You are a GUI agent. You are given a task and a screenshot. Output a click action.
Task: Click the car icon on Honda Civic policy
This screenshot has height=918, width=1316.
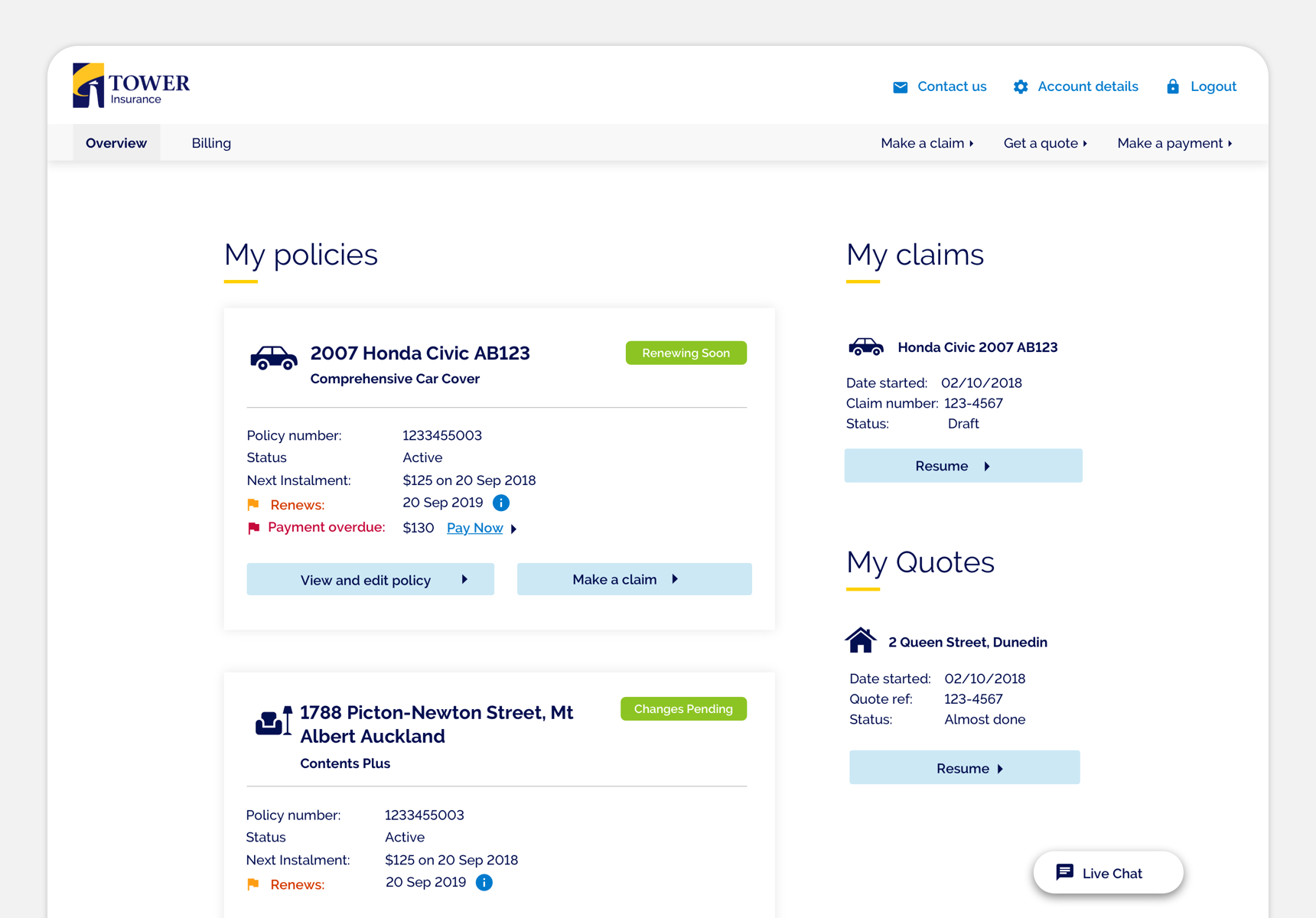point(273,358)
